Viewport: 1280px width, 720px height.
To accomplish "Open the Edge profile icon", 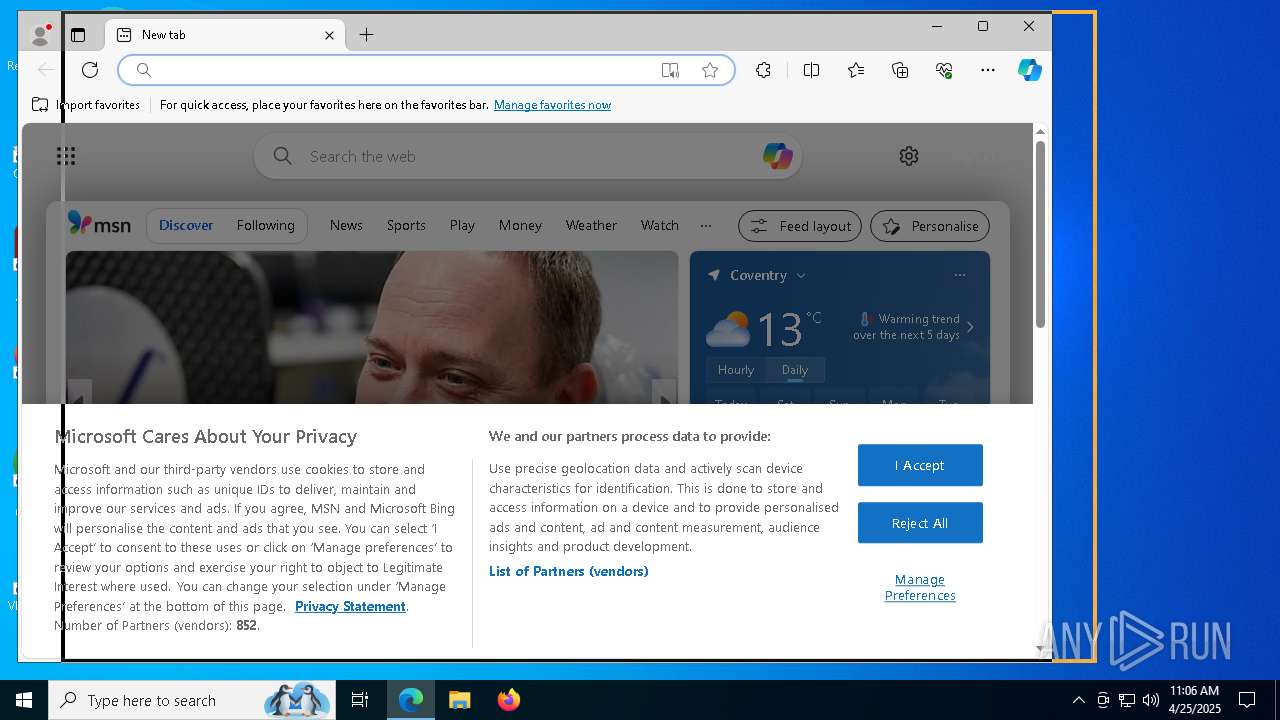I will (x=40, y=35).
